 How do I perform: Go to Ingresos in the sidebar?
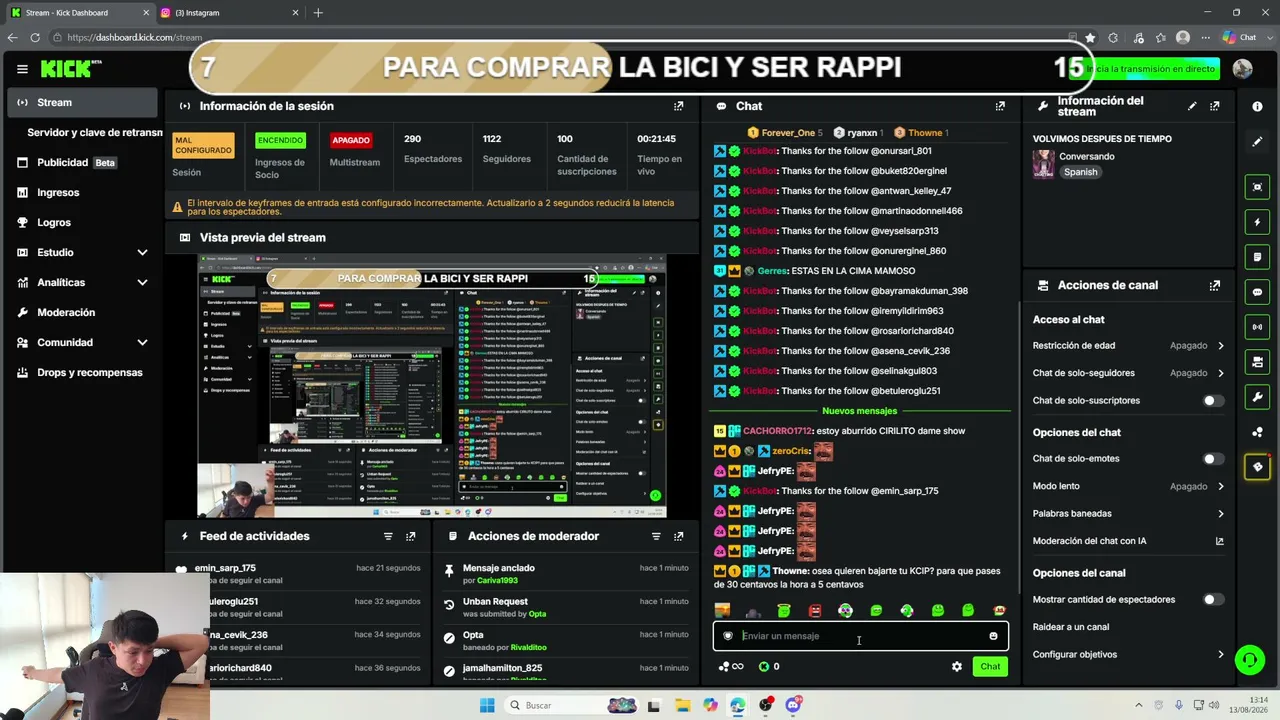[83, 192]
